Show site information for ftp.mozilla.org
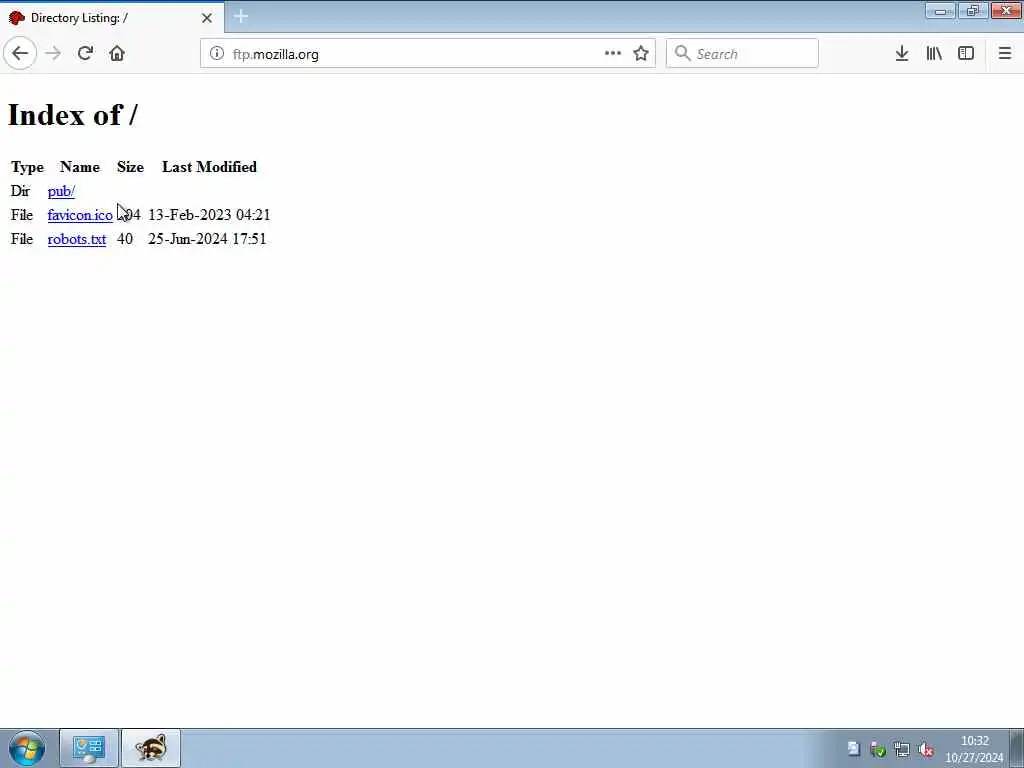The width and height of the screenshot is (1024, 768). [x=217, y=54]
